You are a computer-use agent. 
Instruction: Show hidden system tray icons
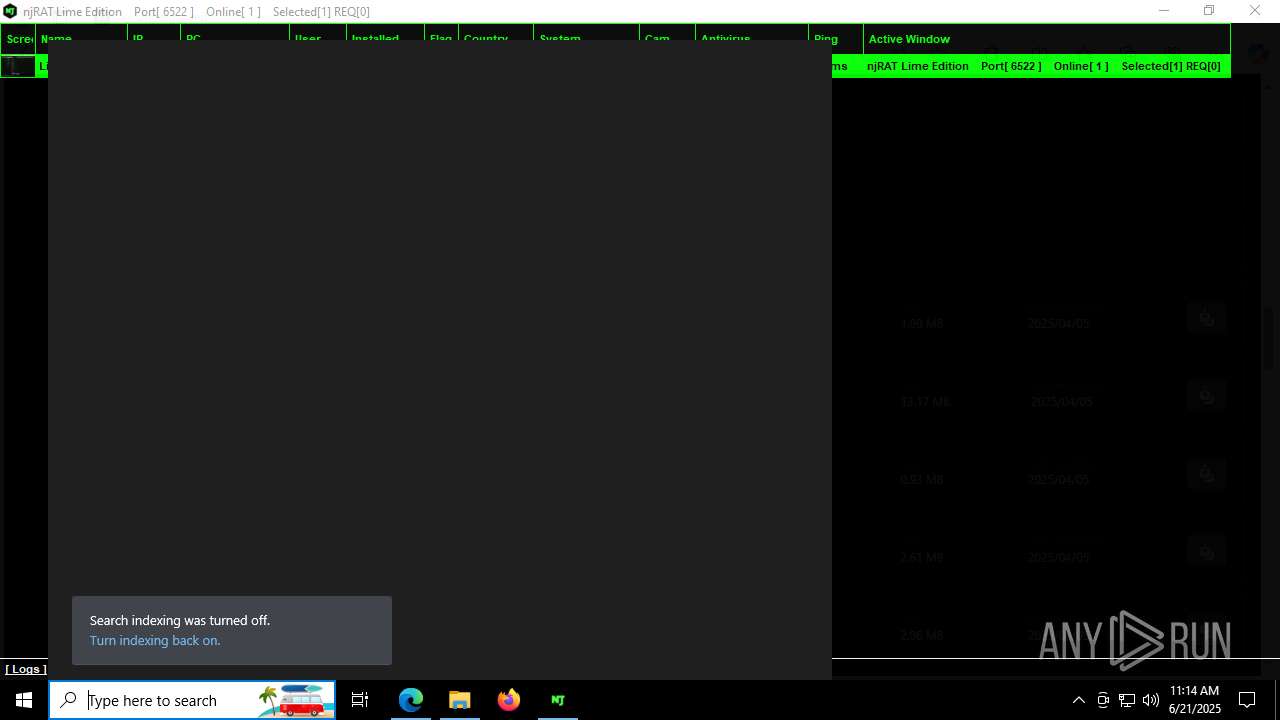(1078, 700)
